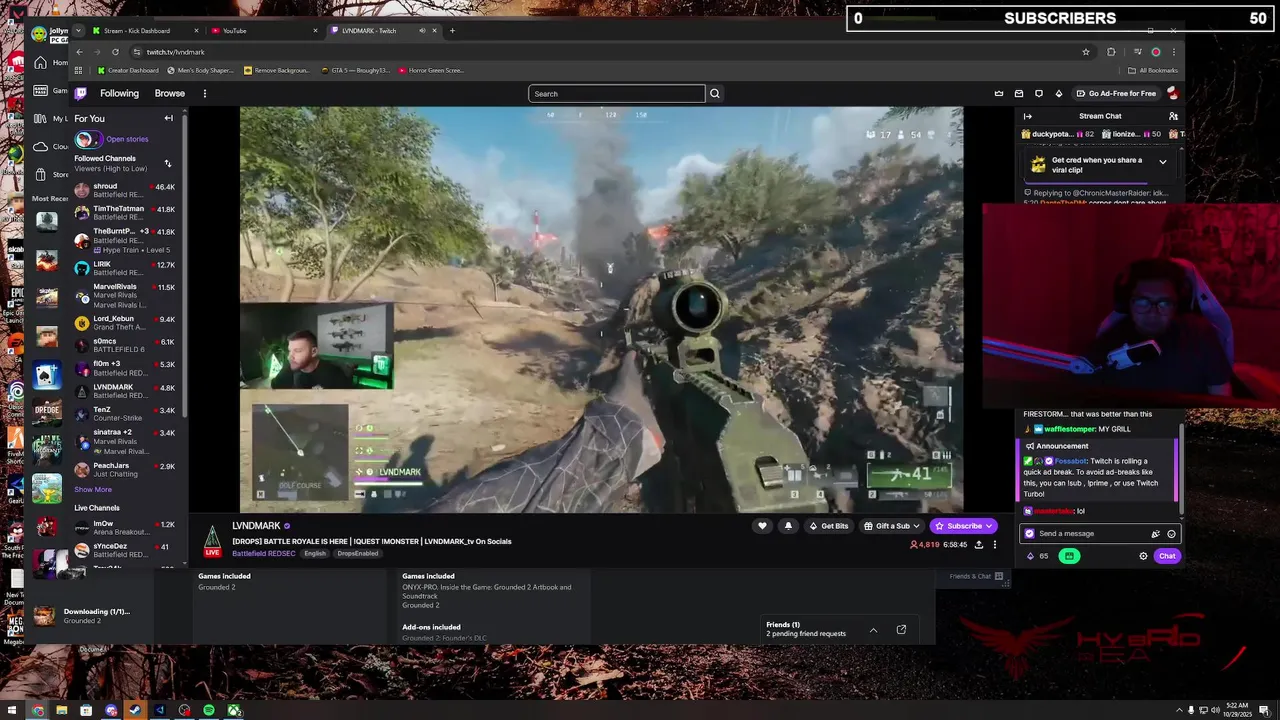
Task: Open the chat community users list icon
Action: click(1172, 116)
